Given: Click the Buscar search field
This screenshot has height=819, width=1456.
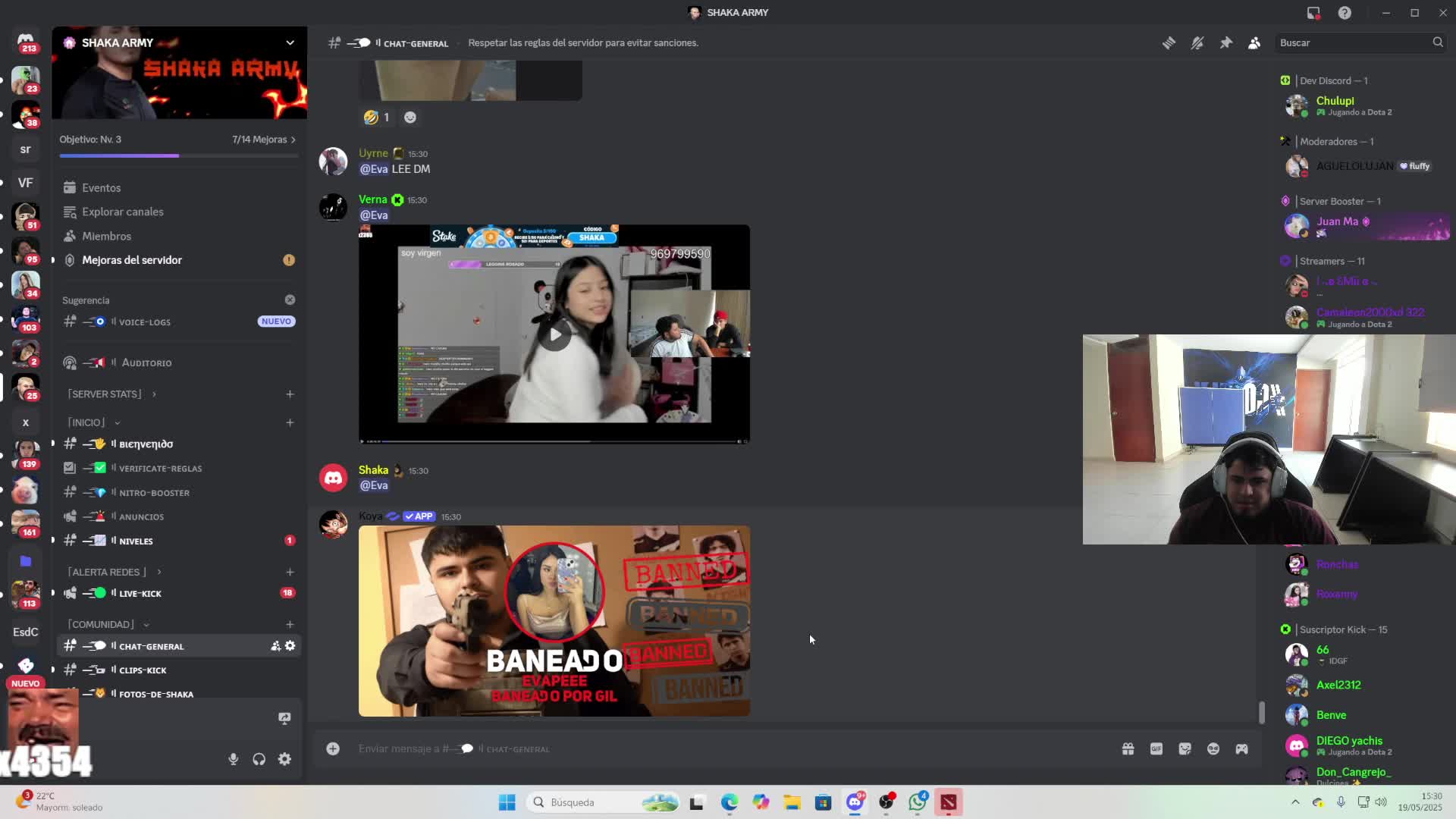Looking at the screenshot, I should point(1361,43).
